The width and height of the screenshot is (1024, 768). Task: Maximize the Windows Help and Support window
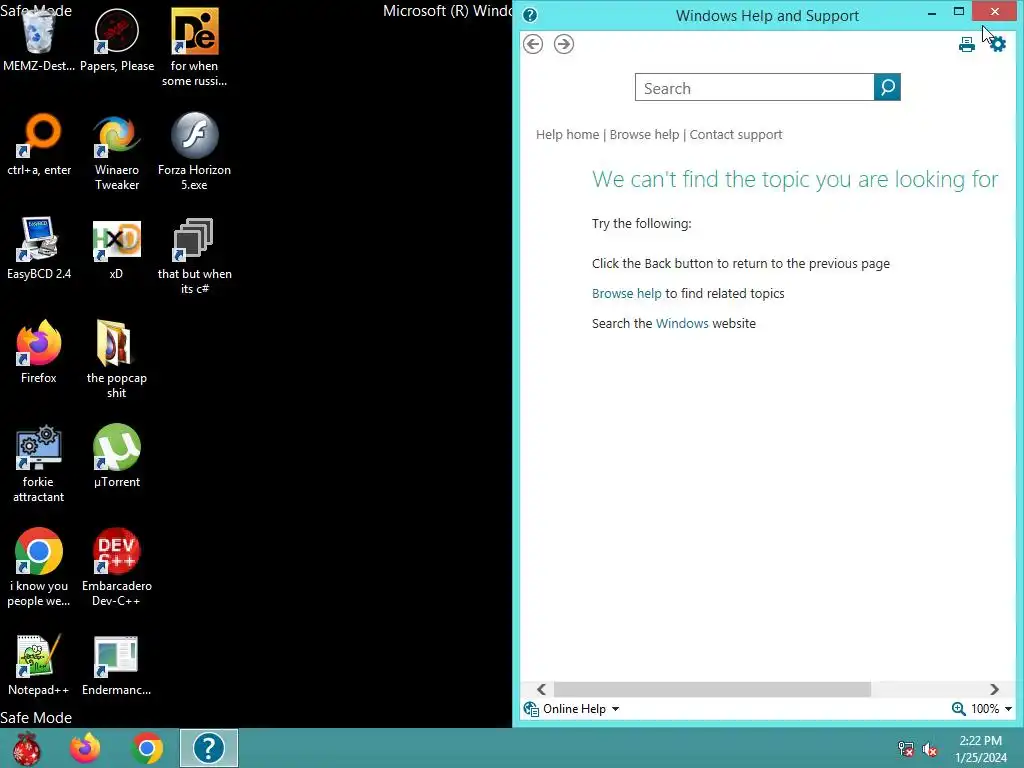(959, 11)
